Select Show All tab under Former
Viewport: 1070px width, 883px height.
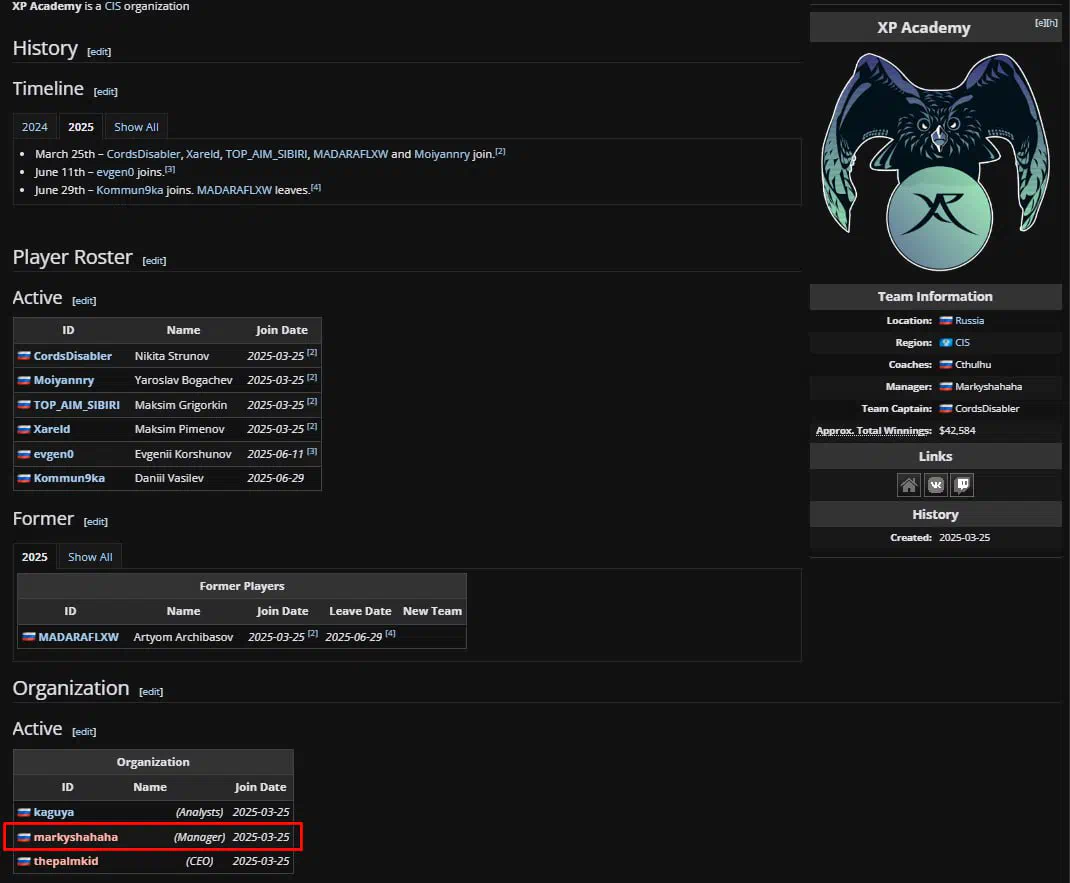click(x=90, y=557)
